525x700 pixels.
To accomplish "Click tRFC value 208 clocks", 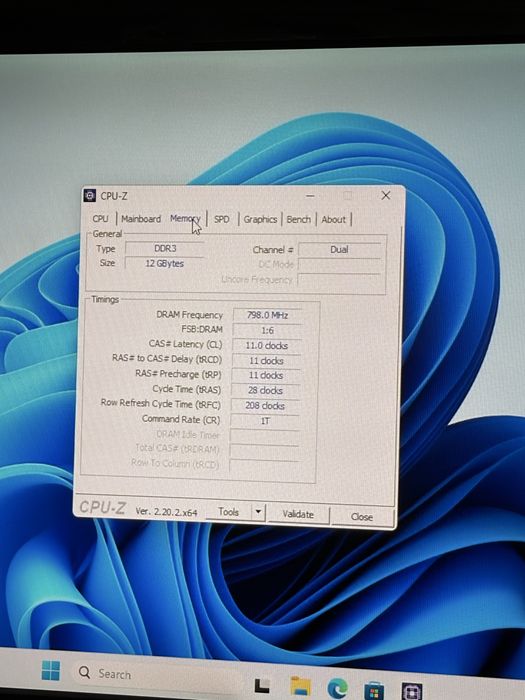I will click(265, 406).
